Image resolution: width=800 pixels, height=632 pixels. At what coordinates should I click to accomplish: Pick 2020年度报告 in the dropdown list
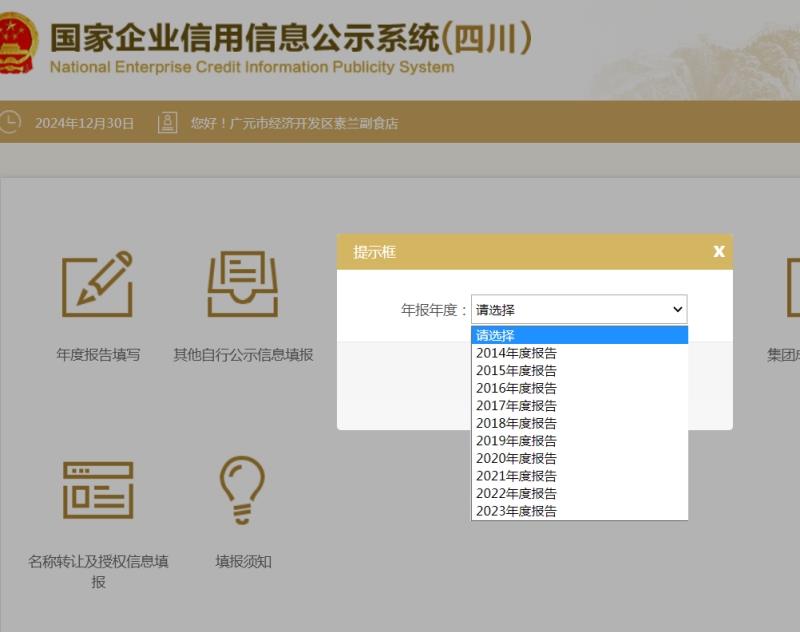click(517, 458)
